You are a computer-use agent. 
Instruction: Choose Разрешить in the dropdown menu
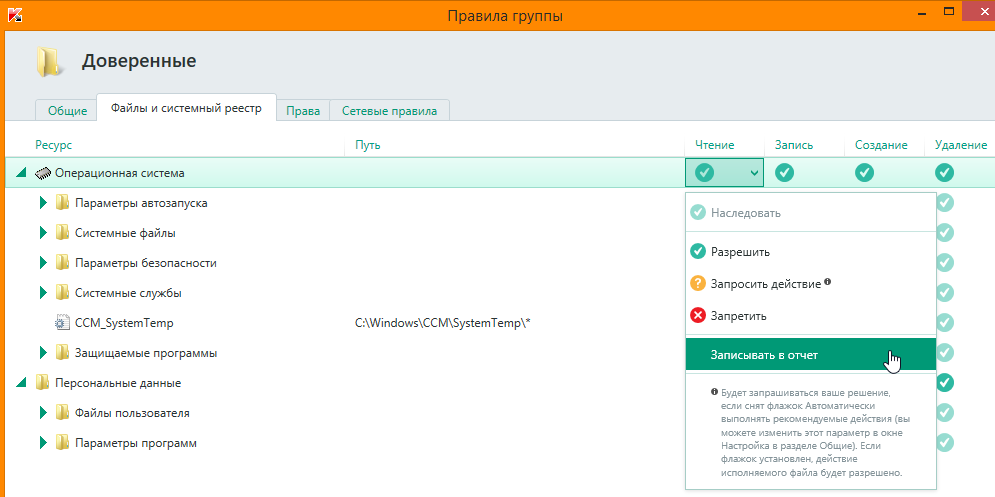811,252
